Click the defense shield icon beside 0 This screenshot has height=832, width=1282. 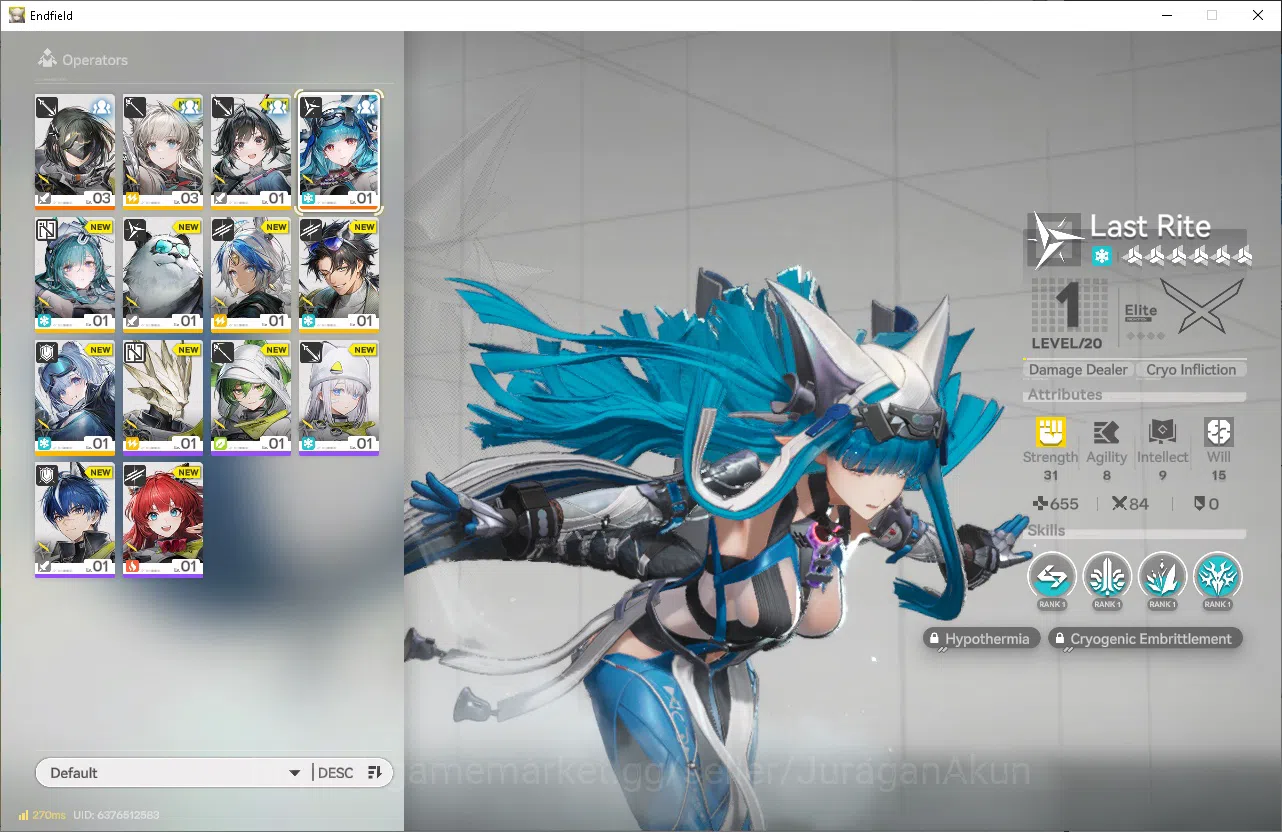(x=1199, y=504)
